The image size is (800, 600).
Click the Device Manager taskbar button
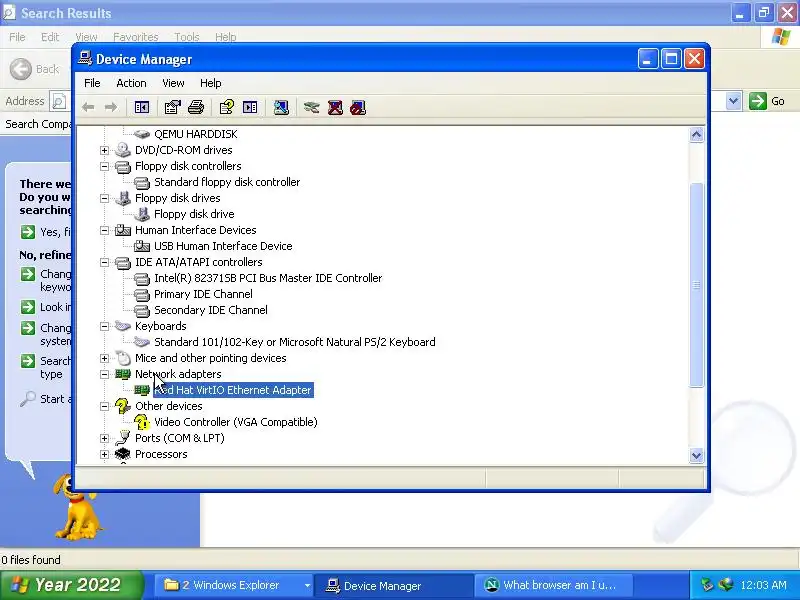point(394,585)
